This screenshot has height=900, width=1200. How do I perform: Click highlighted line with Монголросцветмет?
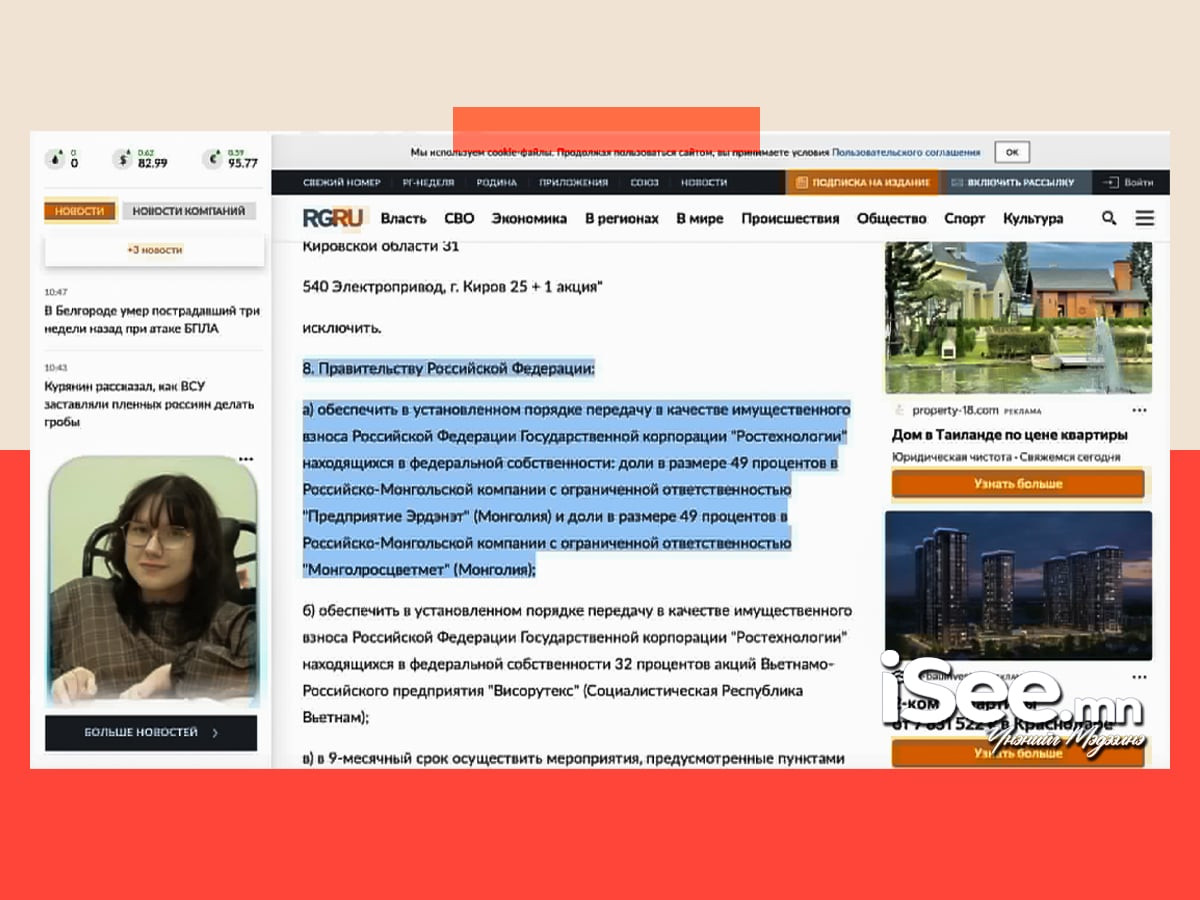point(420,569)
